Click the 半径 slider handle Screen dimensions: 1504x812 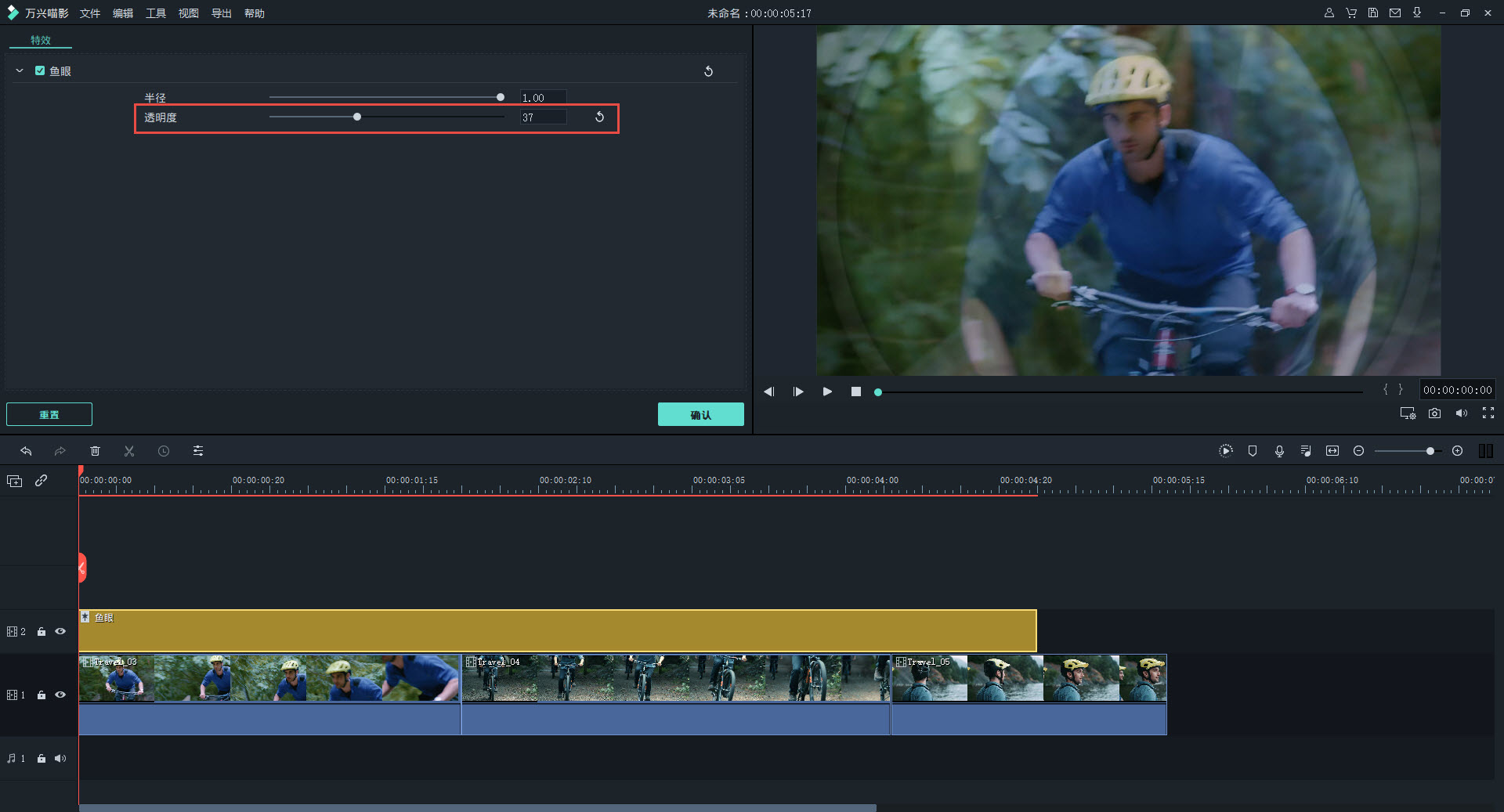click(501, 97)
